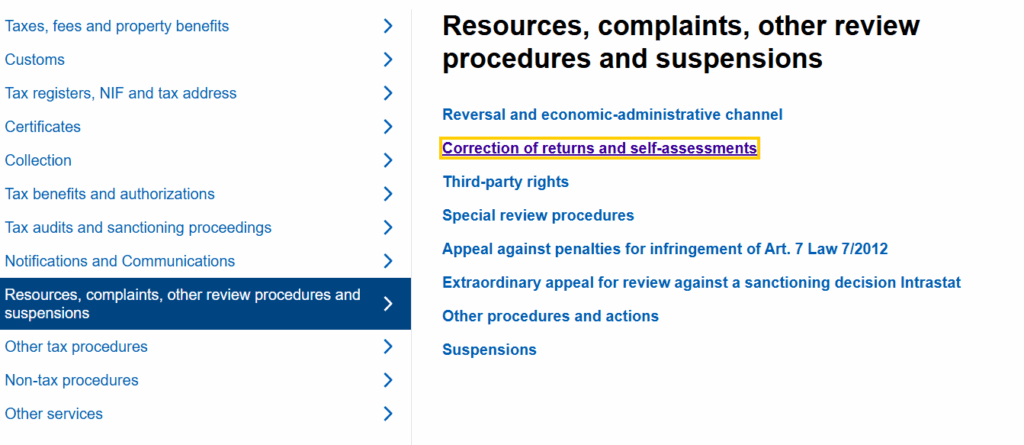Click arrow beside Tax audits and sanctioning proceedings

point(388,228)
